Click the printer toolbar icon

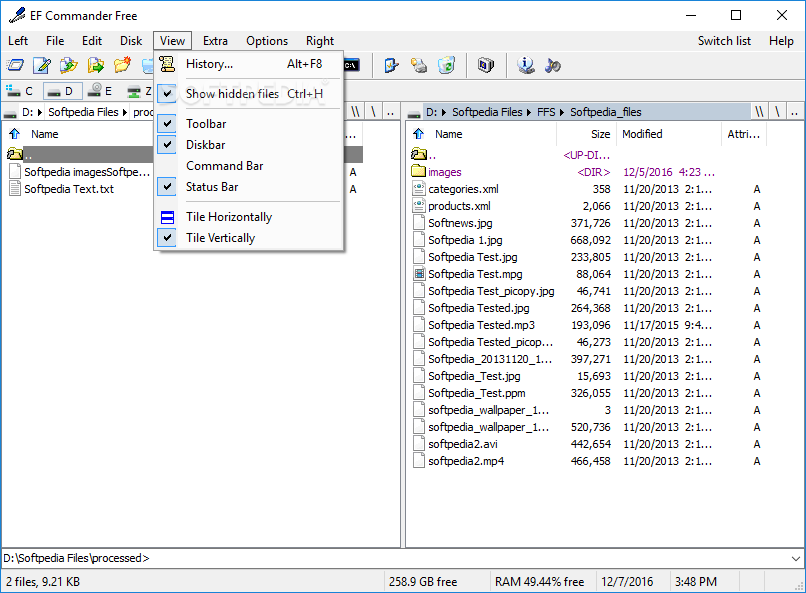[419, 65]
